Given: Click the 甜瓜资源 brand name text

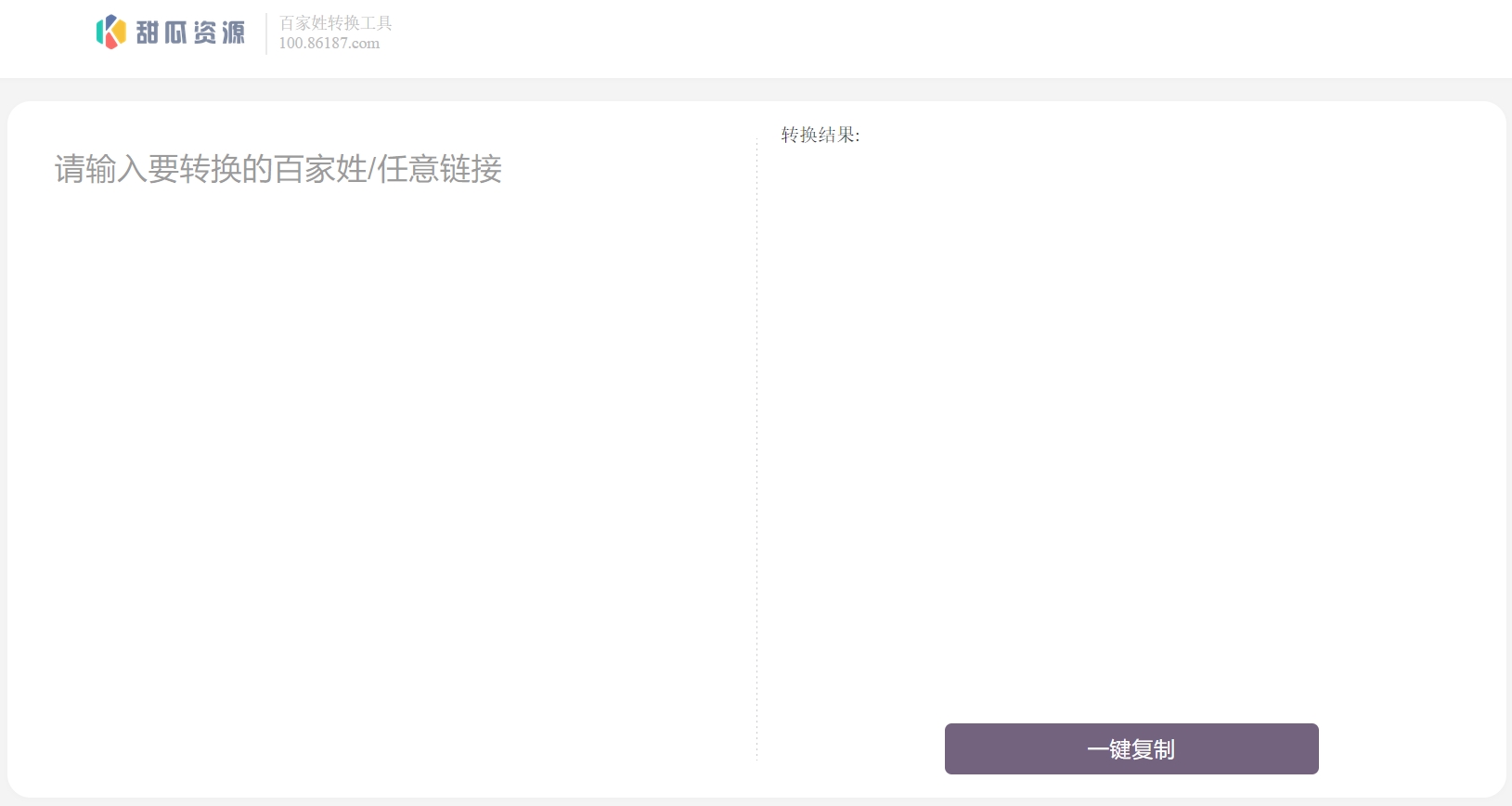Looking at the screenshot, I should 190,32.
